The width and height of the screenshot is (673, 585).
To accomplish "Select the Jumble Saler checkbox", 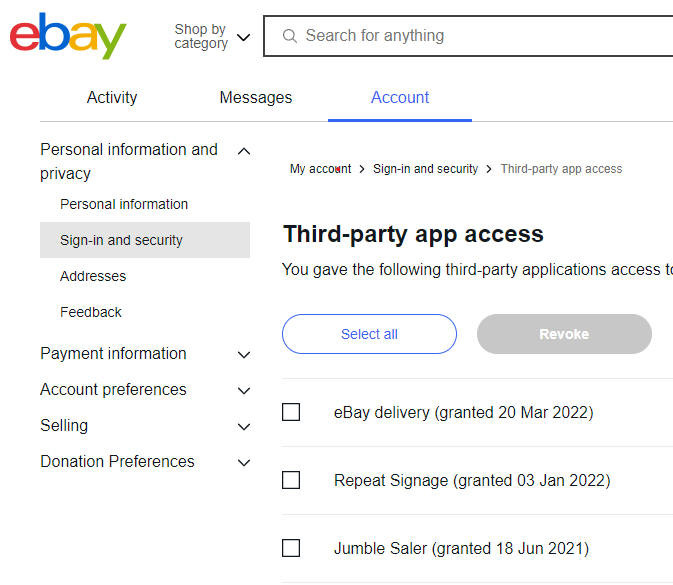I will (x=291, y=548).
